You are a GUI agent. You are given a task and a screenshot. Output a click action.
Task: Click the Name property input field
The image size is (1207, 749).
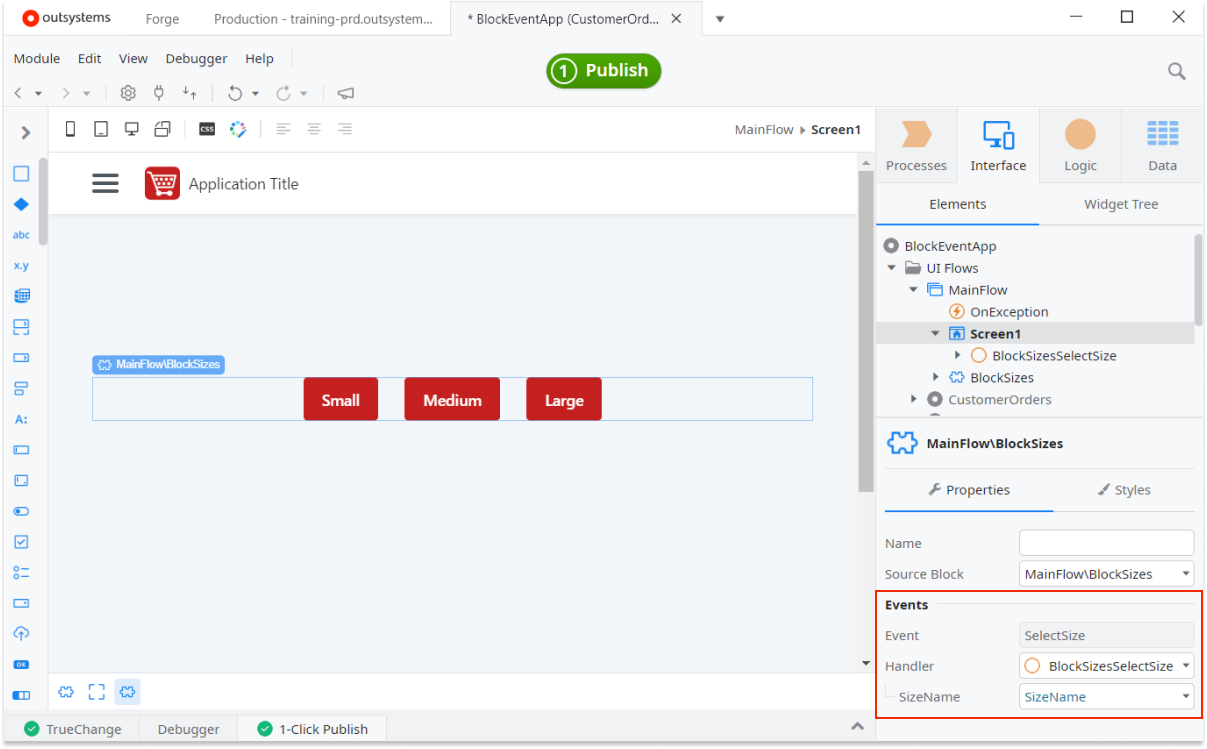tap(1106, 543)
